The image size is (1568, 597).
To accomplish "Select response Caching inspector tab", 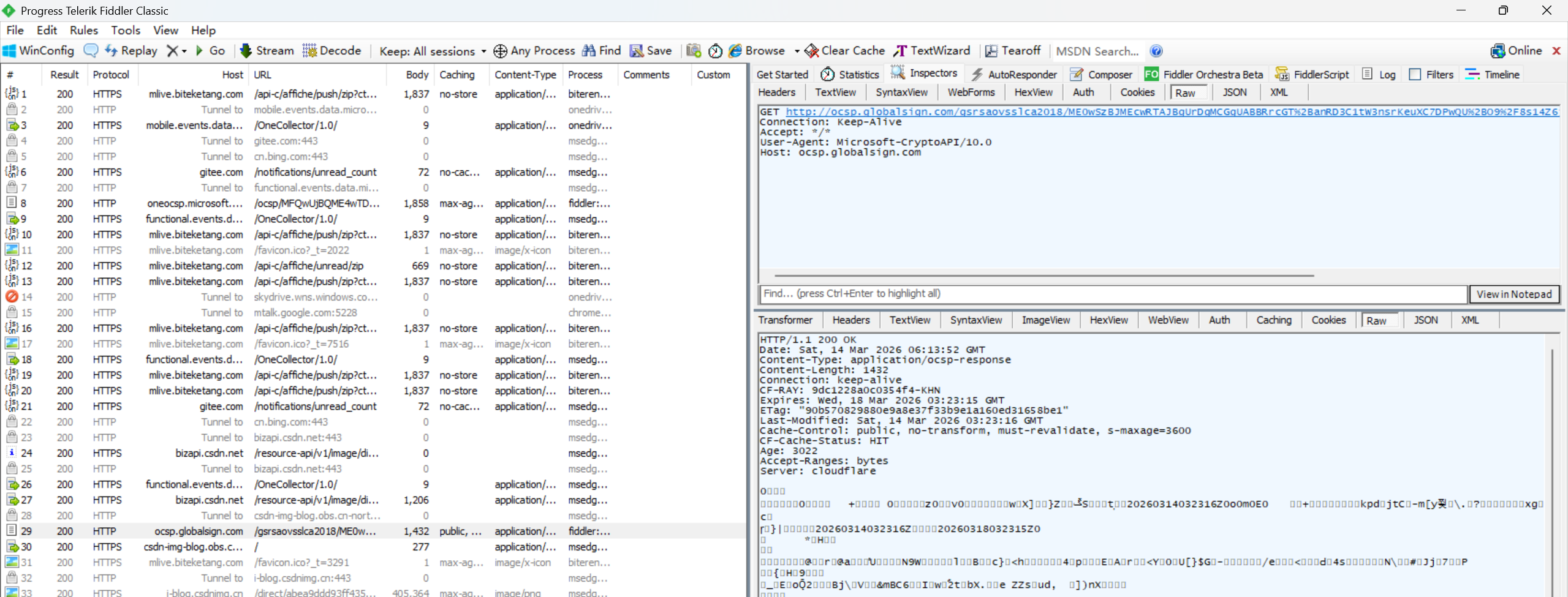I will pyautogui.click(x=1273, y=320).
